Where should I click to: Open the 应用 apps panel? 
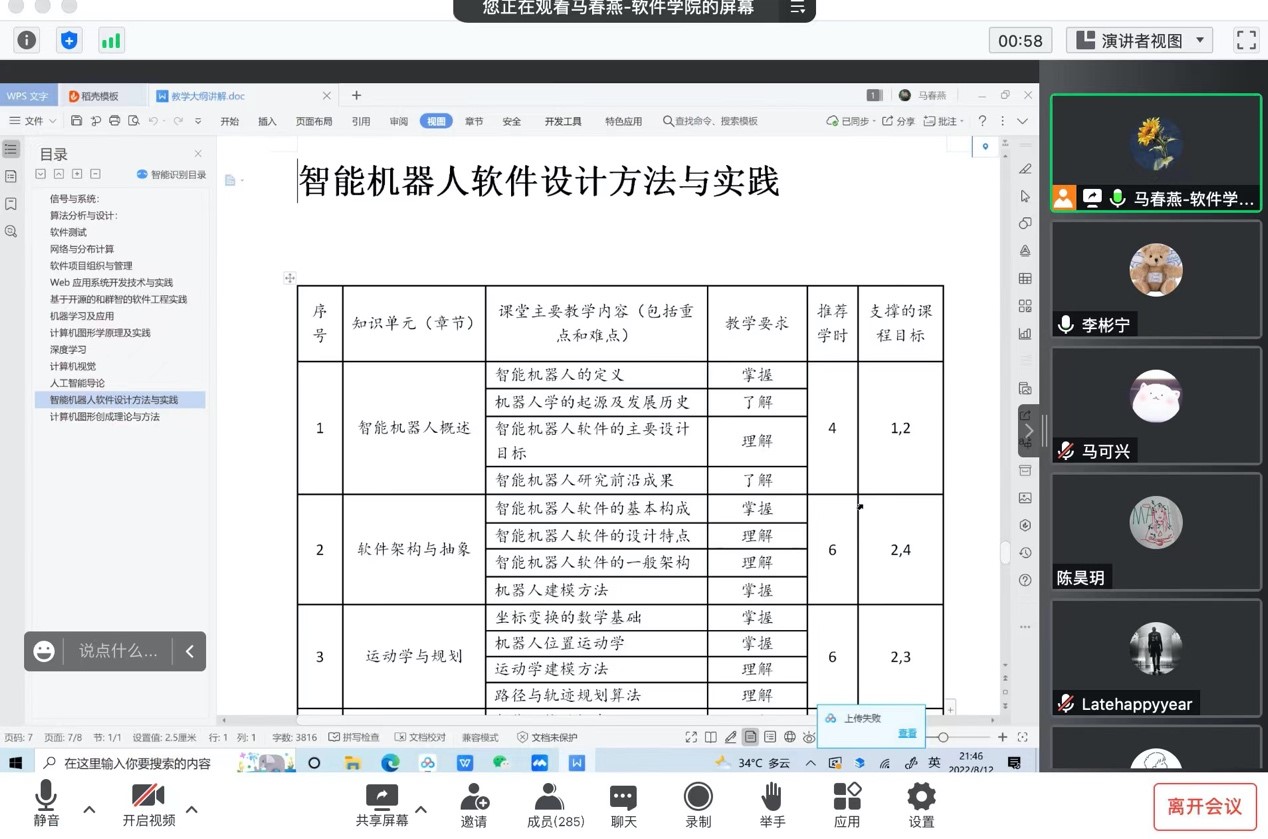847,804
